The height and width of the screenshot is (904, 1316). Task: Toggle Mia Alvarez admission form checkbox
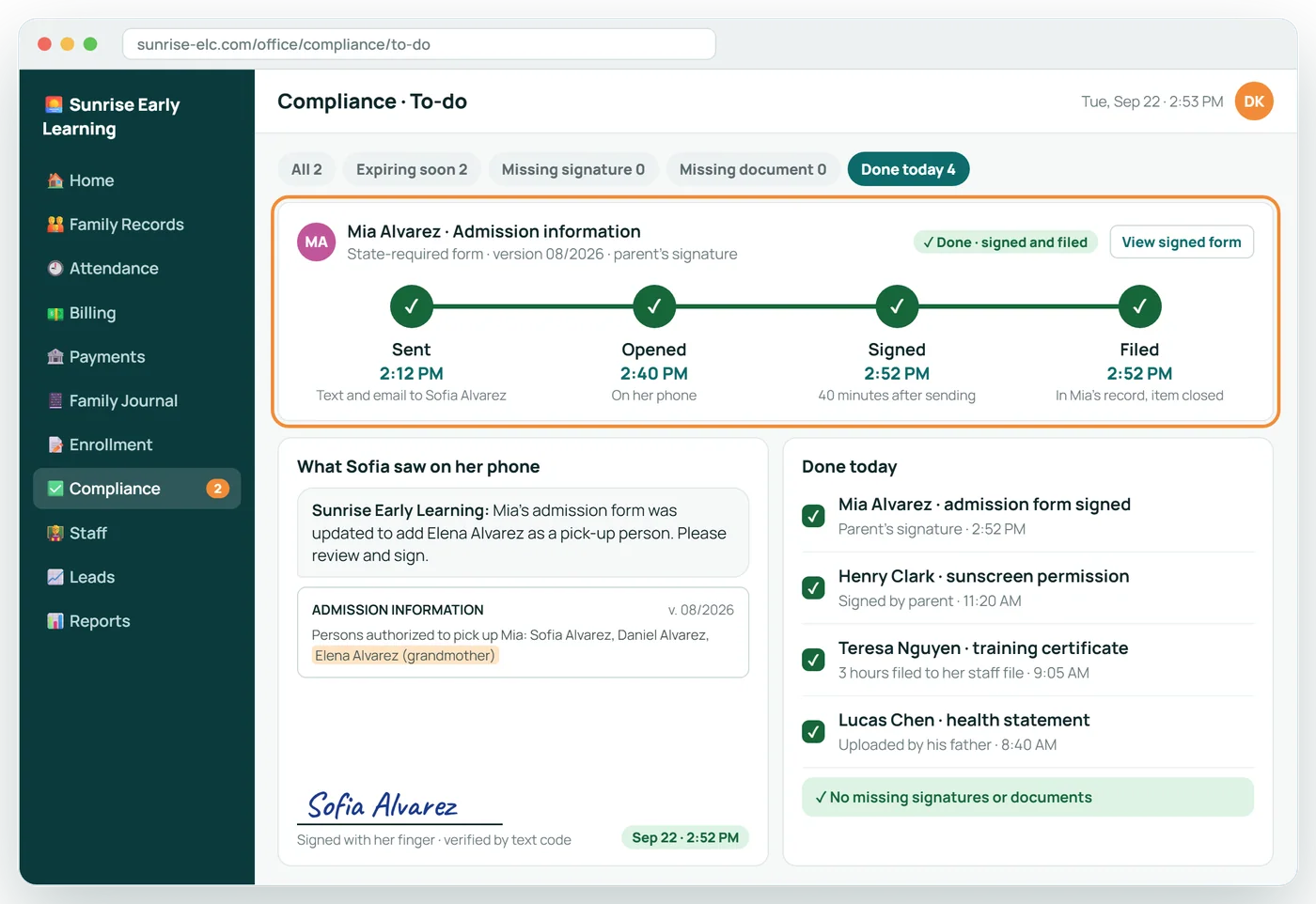coord(813,516)
